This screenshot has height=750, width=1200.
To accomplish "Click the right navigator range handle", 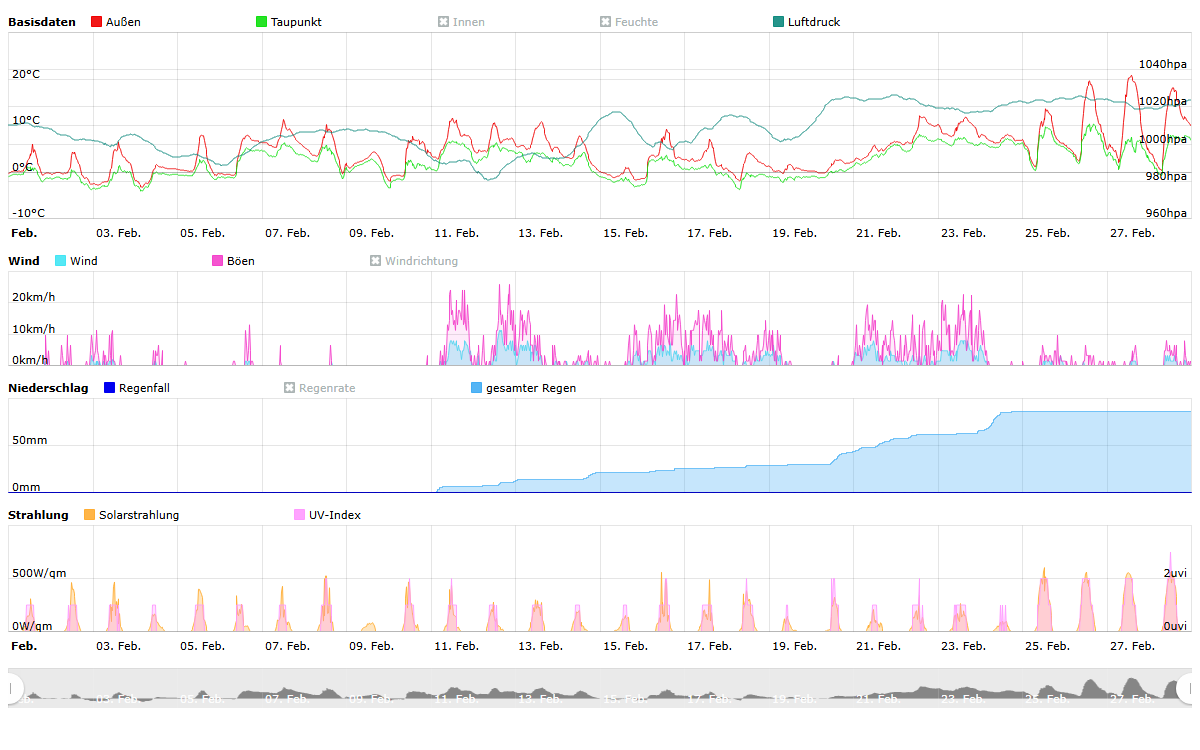I will click(x=1185, y=688).
